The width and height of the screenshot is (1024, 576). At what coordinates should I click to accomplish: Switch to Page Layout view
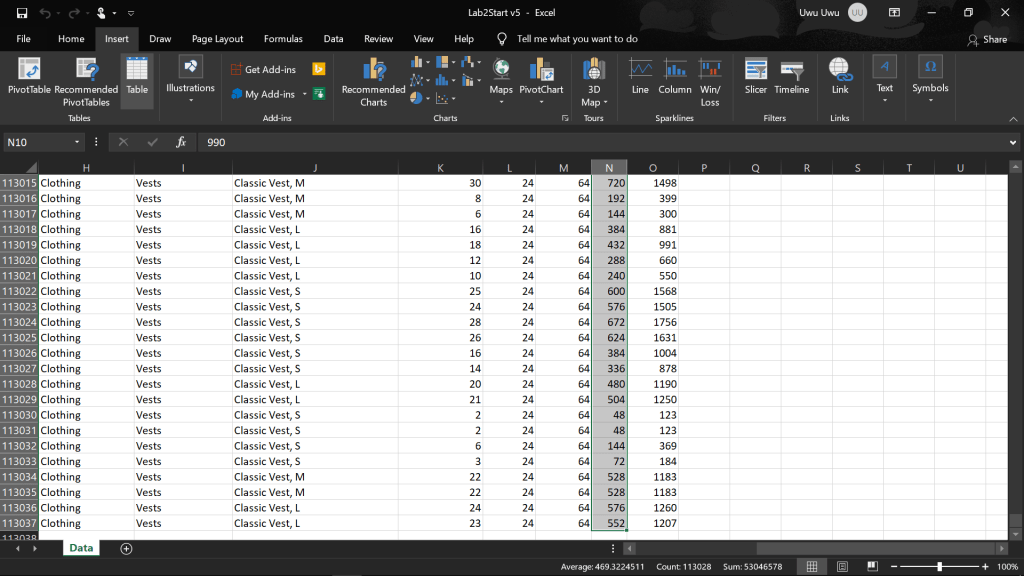pyautogui.click(x=841, y=566)
